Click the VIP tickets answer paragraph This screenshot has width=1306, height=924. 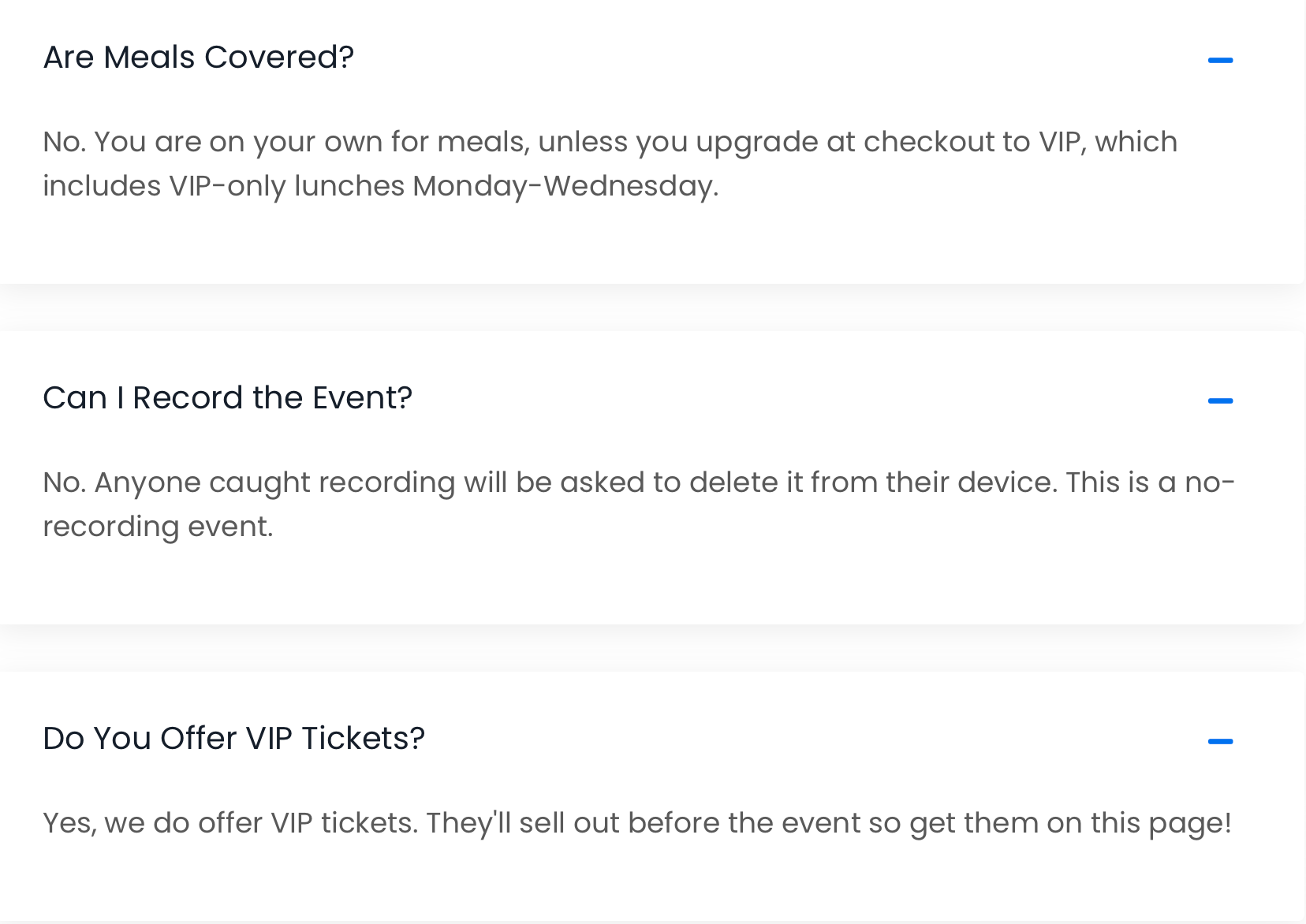636,823
